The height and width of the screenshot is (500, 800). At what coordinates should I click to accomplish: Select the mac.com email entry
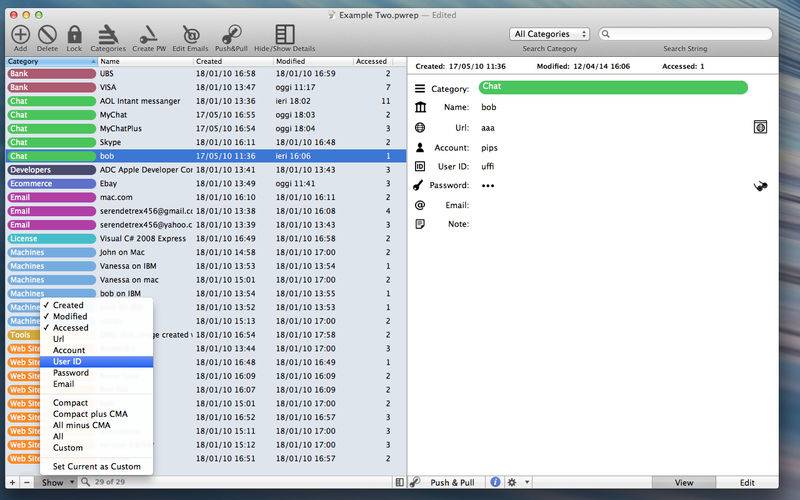[206, 197]
